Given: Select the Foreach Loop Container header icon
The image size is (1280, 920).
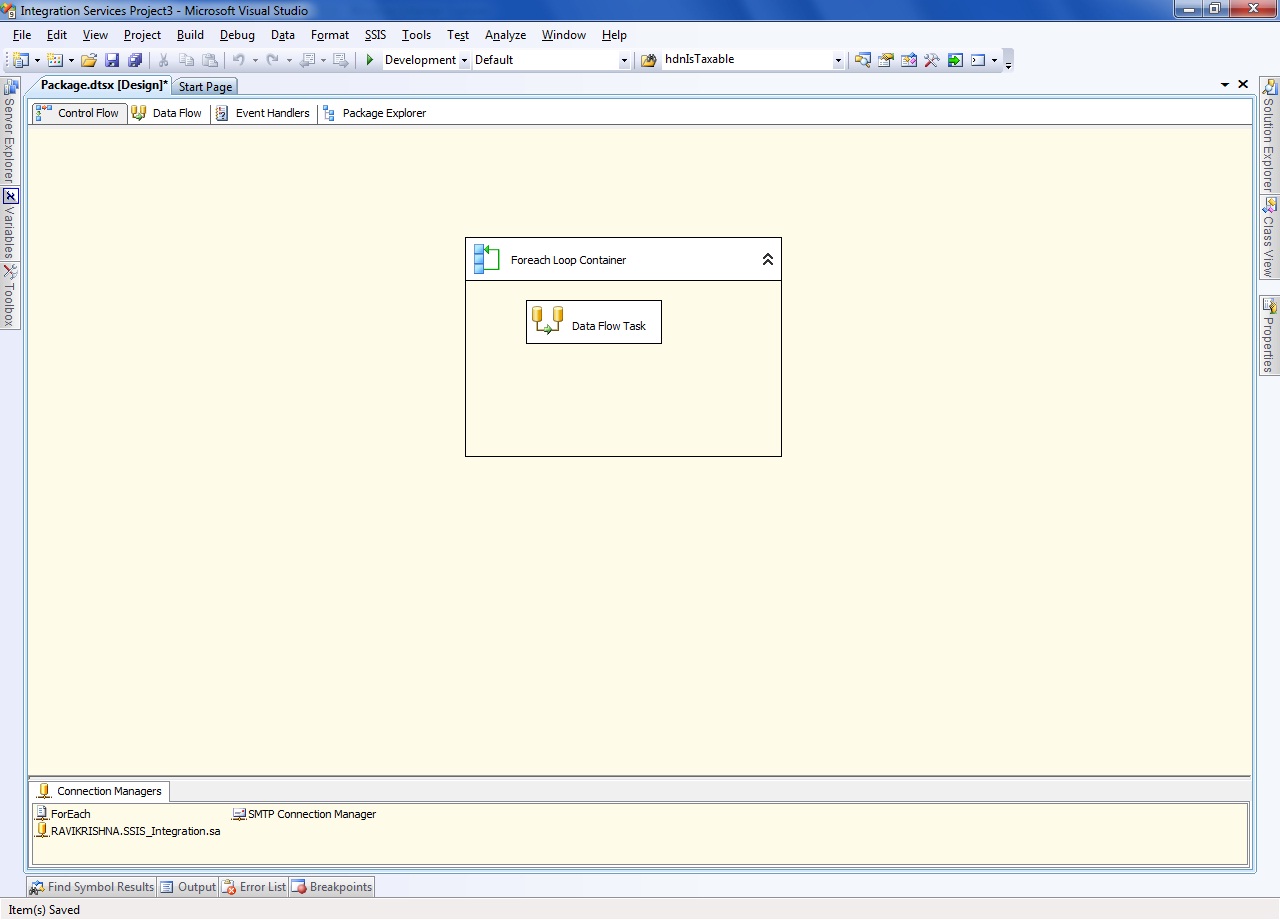Looking at the screenshot, I should pos(487,258).
